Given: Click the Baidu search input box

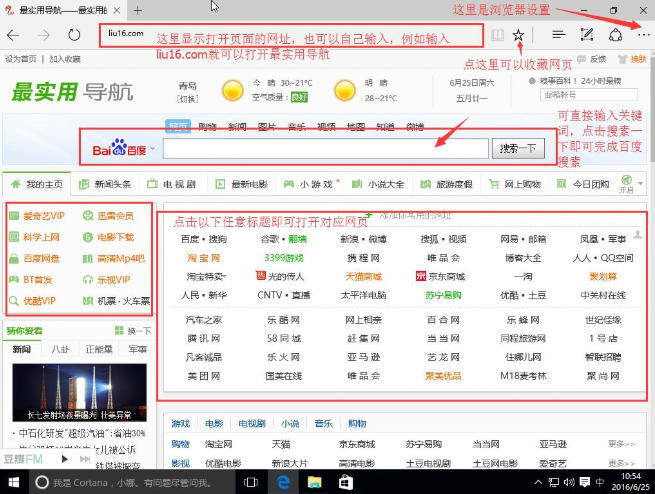Looking at the screenshot, I should coord(325,149).
